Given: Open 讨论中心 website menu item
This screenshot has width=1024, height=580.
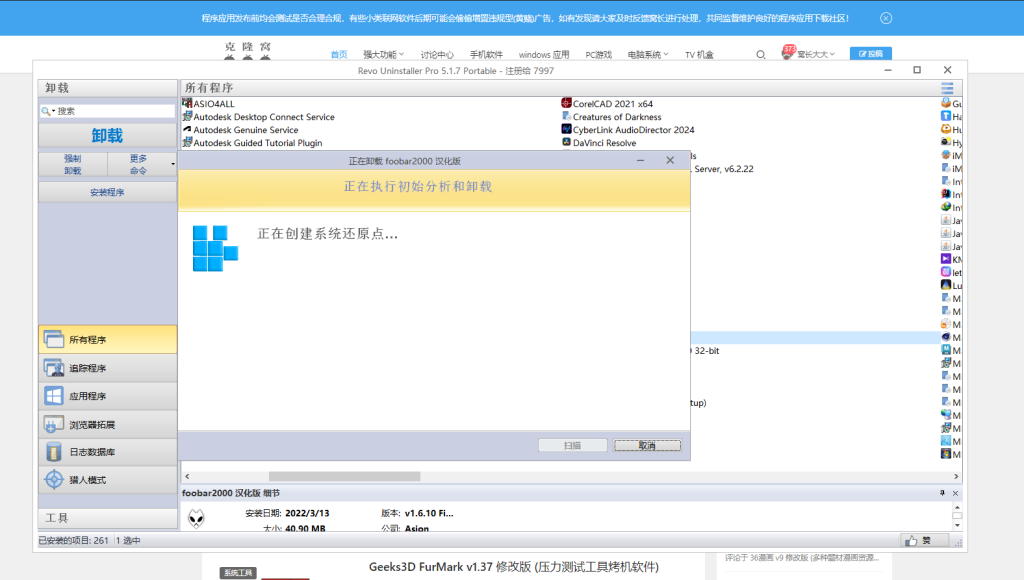Looking at the screenshot, I should [437, 55].
